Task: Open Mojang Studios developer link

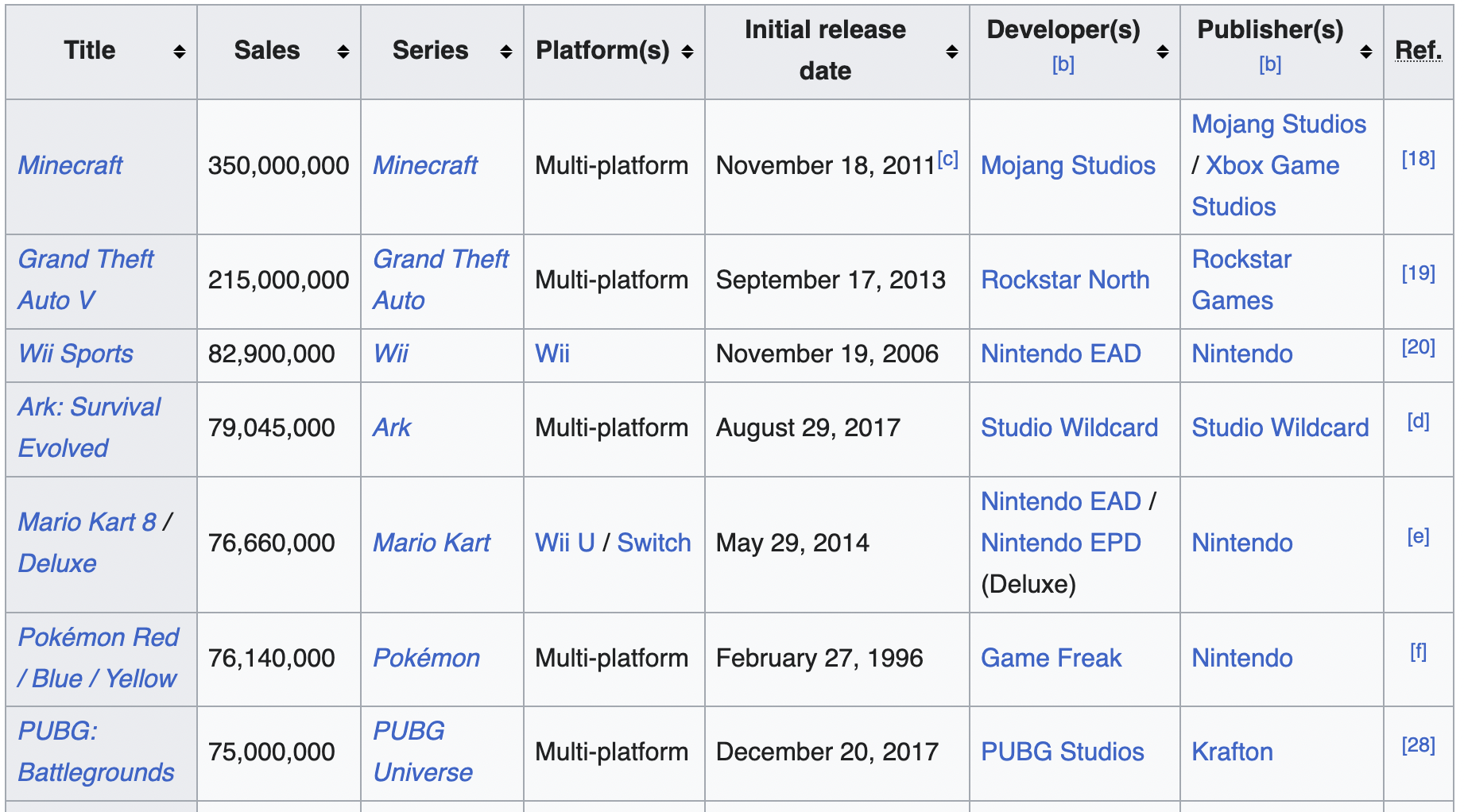Action: pos(1068,165)
